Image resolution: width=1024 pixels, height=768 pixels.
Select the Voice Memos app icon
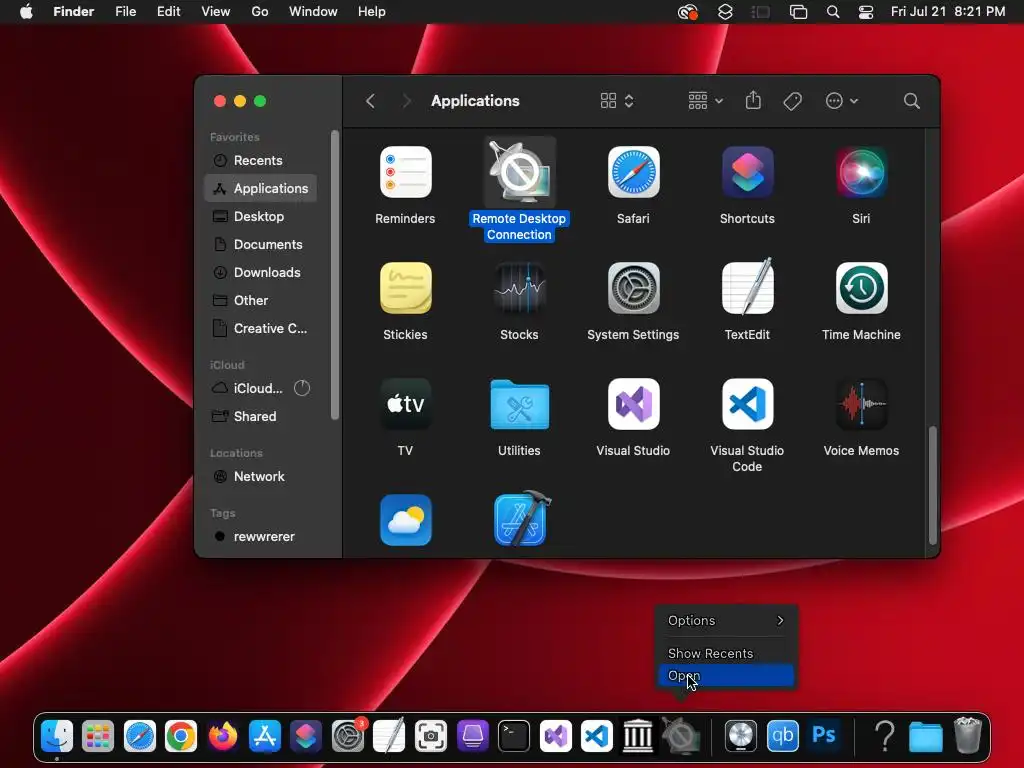point(861,404)
